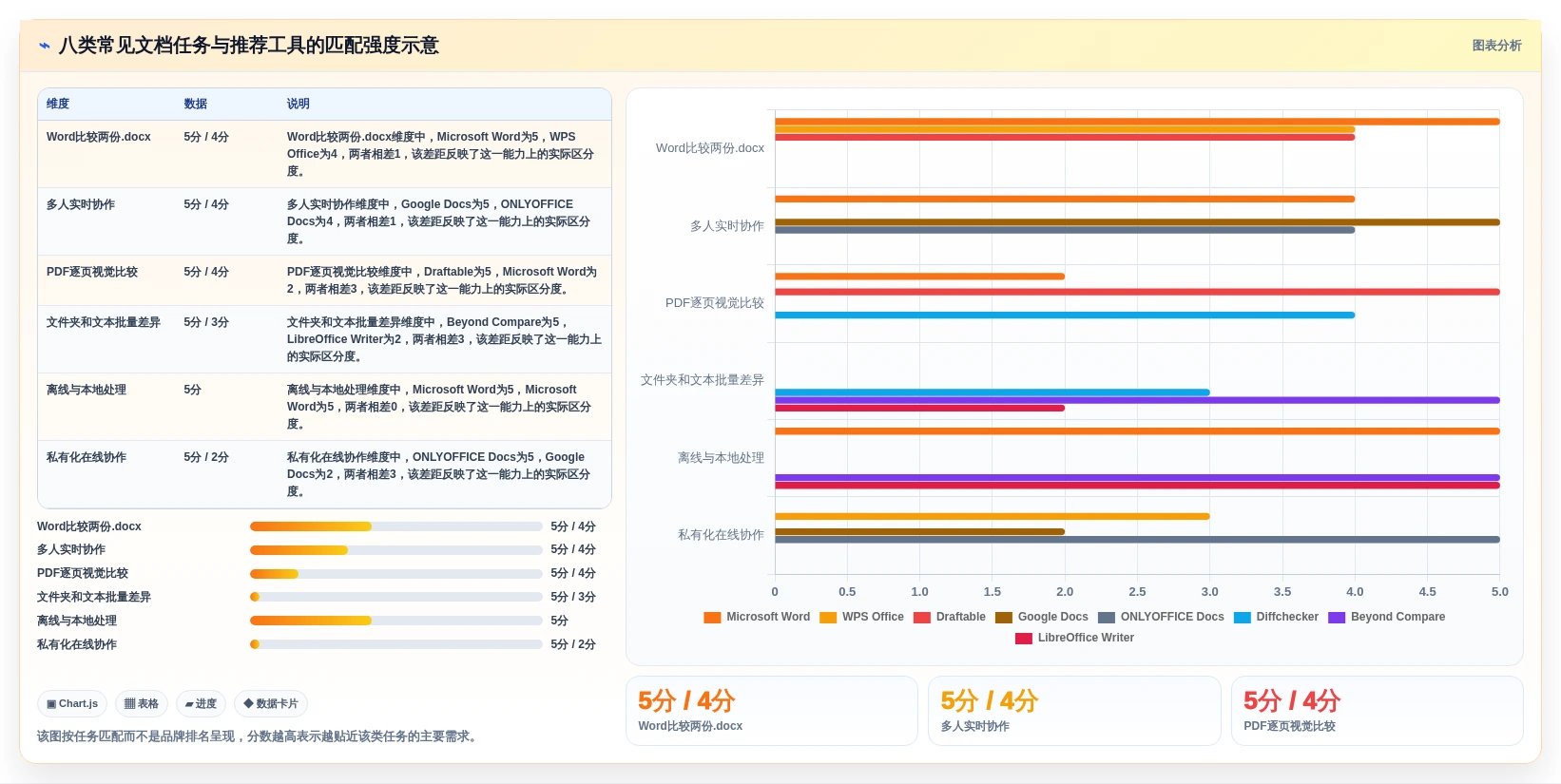This screenshot has height=784, width=1561.
Task: Open the PDF逐页视觉比较 stat card
Action: (x=1378, y=711)
